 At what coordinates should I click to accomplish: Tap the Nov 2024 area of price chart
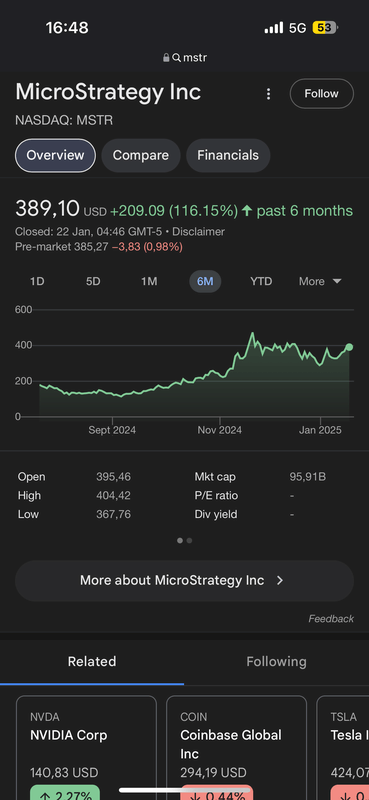[219, 430]
